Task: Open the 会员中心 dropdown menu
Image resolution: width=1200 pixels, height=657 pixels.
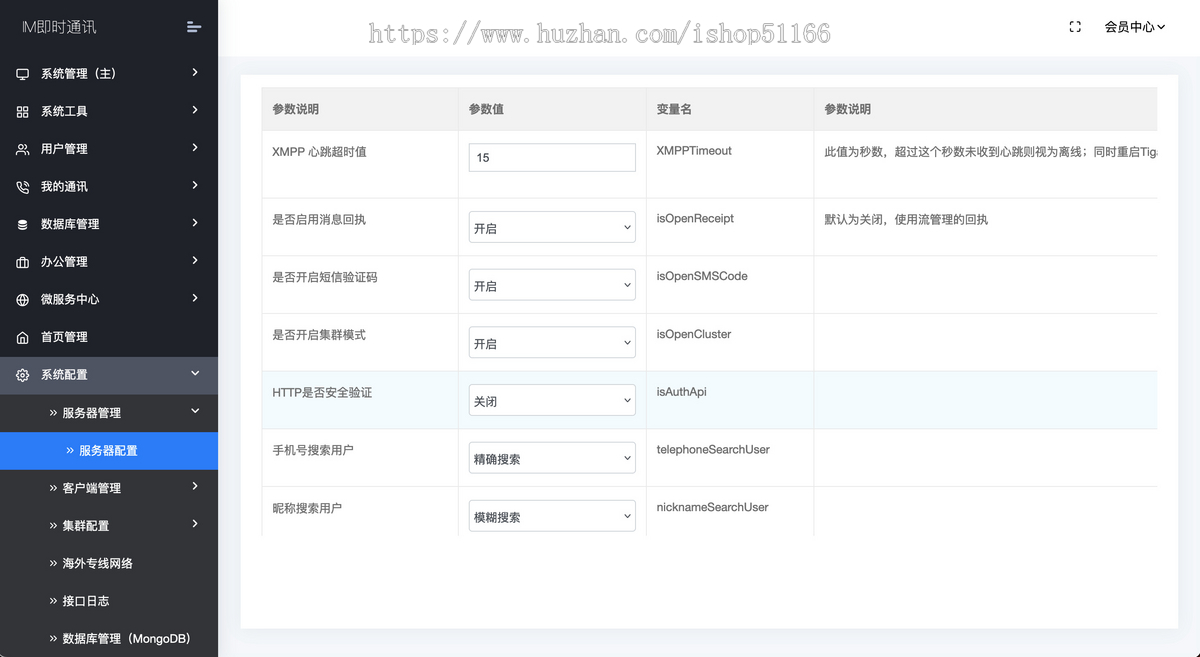Action: point(1135,27)
